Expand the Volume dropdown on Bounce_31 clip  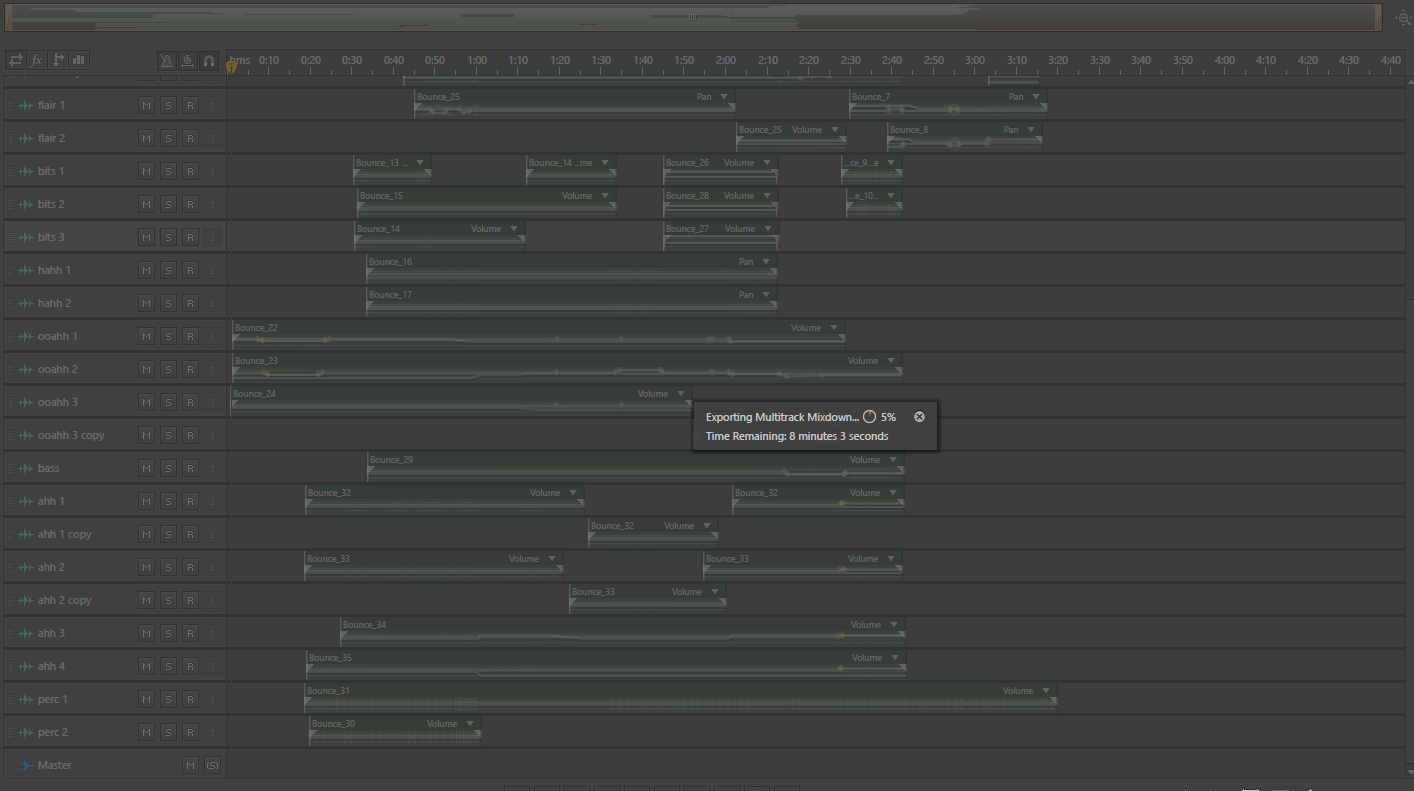tap(1046, 691)
